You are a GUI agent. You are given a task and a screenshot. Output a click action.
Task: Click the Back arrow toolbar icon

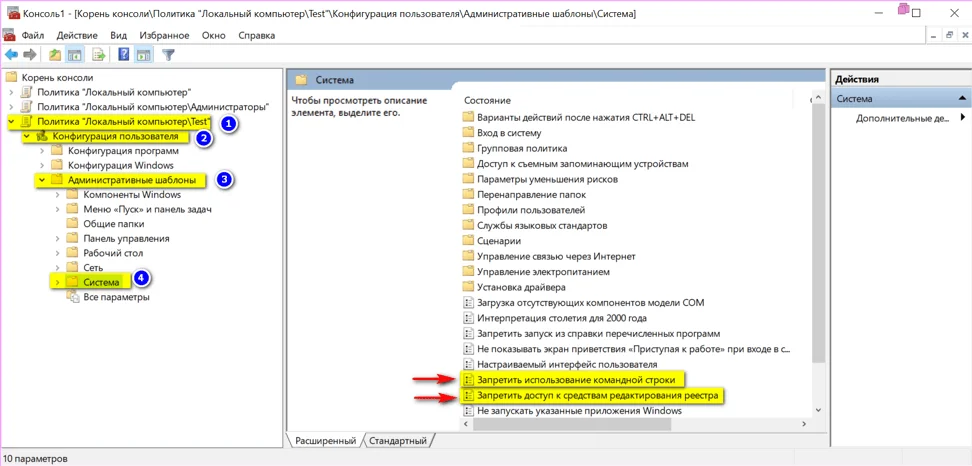click(12, 55)
